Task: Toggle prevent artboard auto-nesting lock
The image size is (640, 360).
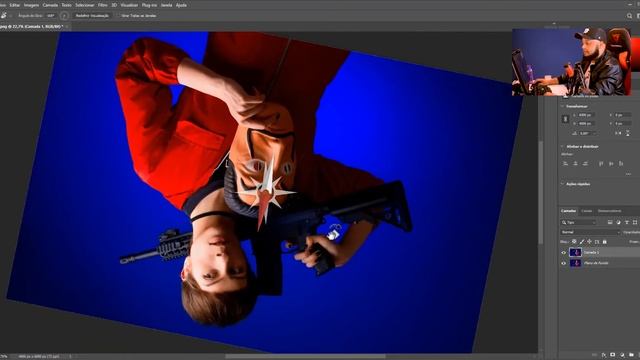Action: pos(597,242)
